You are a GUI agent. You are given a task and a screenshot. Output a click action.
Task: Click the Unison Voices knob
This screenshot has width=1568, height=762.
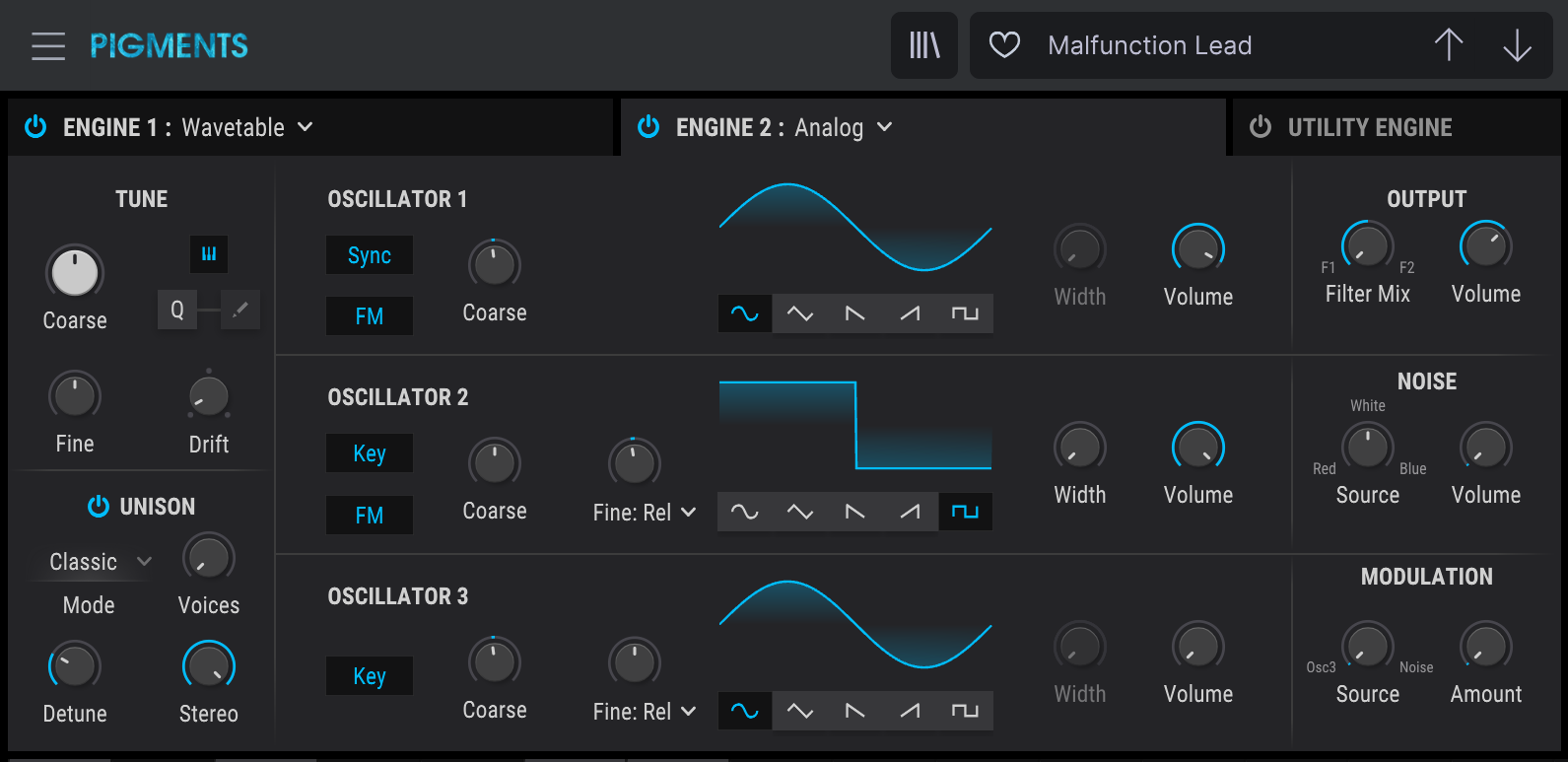(x=209, y=558)
